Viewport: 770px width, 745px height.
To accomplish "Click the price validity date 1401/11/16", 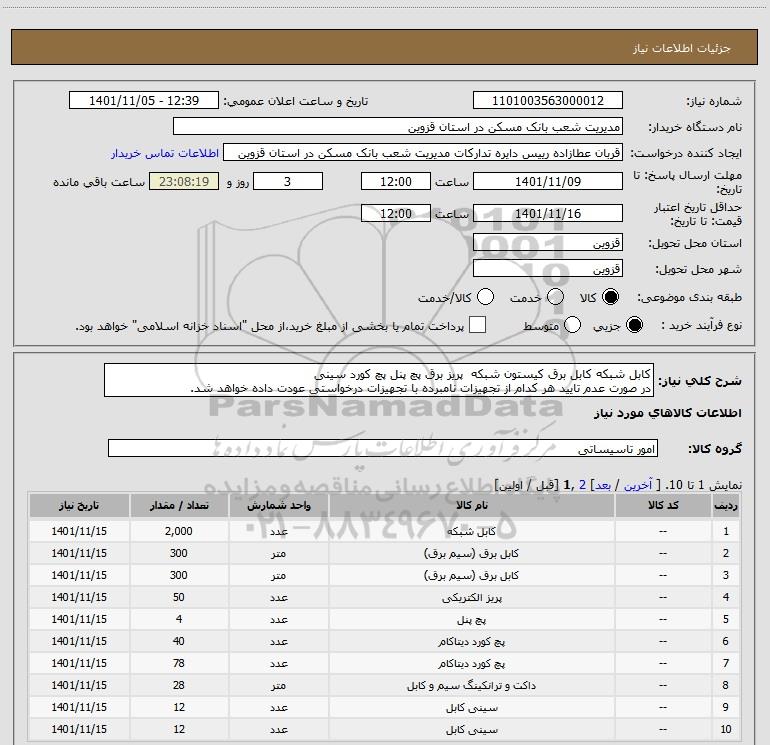I will click(548, 213).
